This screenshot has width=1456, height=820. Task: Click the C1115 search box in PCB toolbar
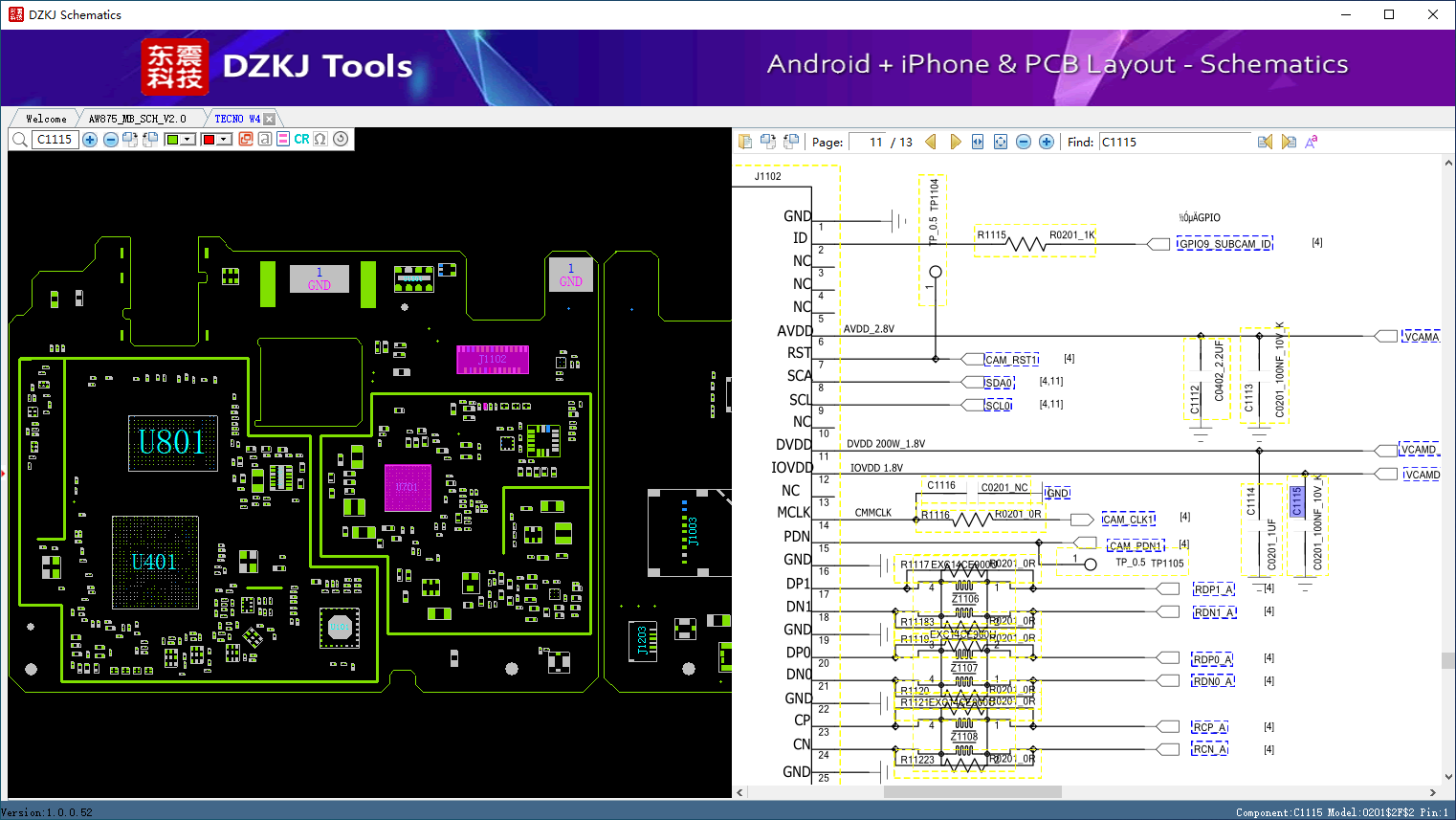coord(55,140)
